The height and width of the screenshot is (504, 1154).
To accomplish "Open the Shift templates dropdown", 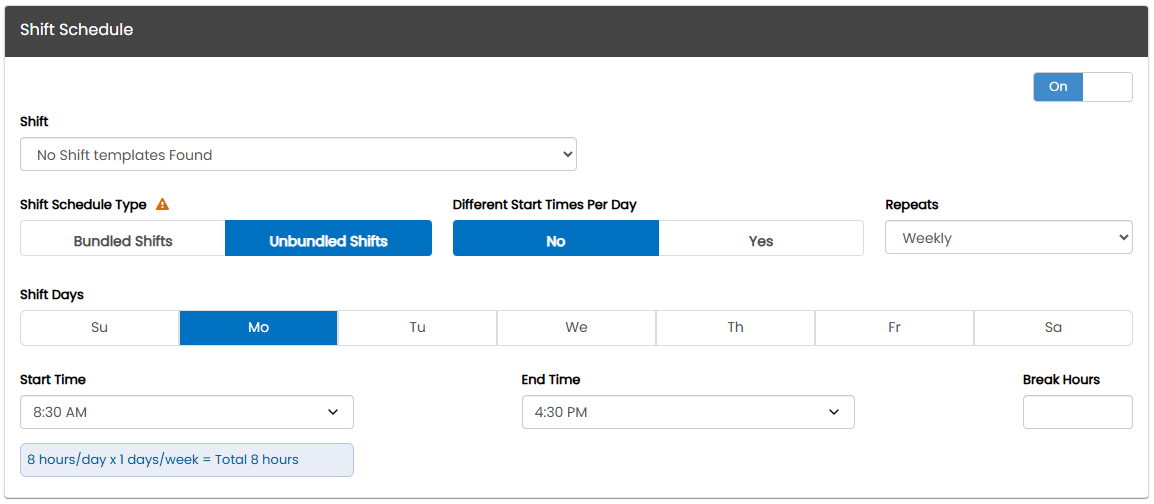I will [298, 155].
